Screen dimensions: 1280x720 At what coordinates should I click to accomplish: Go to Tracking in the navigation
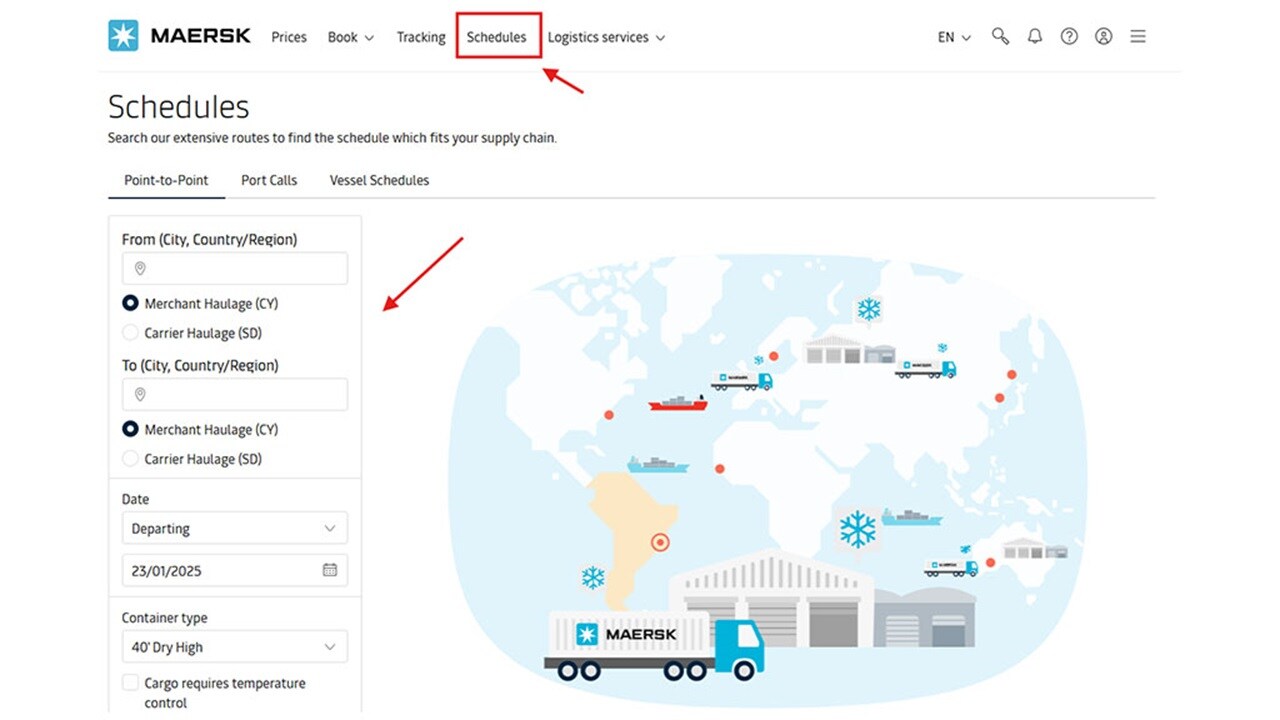tap(420, 37)
